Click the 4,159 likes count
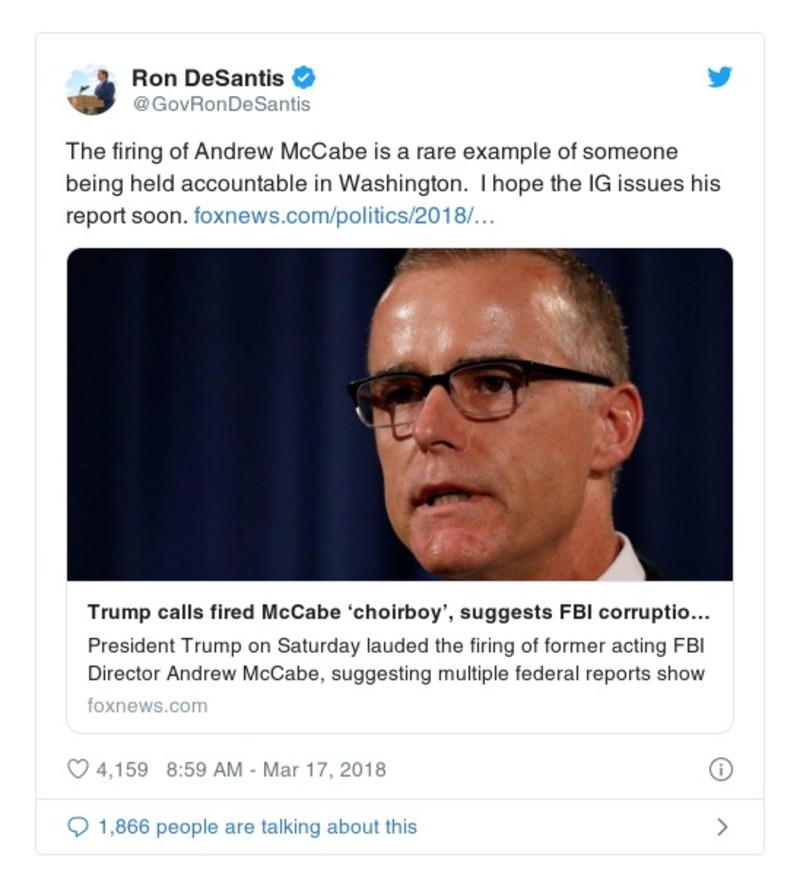This screenshot has width=800, height=889. point(121,769)
